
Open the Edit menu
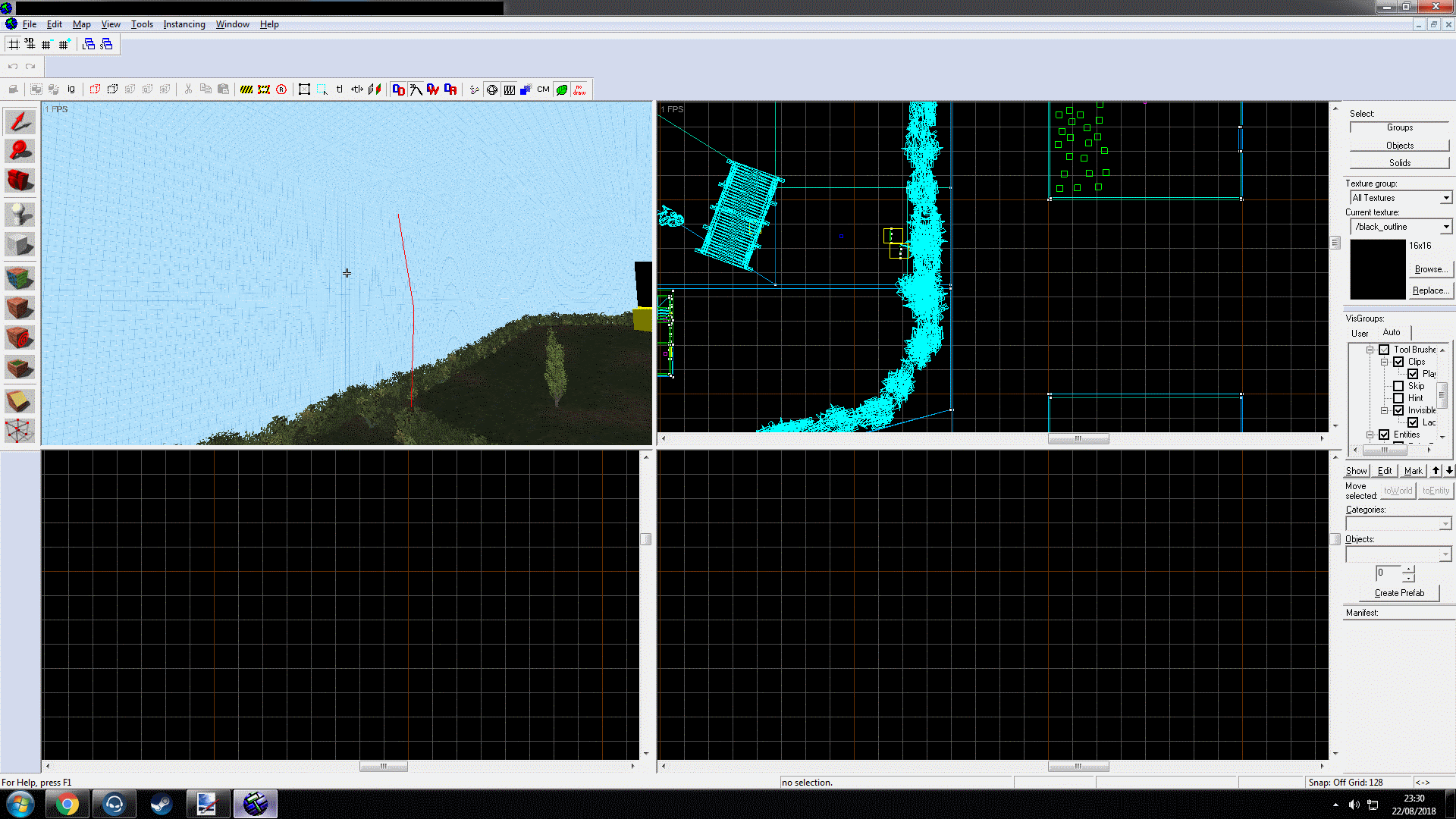(54, 24)
